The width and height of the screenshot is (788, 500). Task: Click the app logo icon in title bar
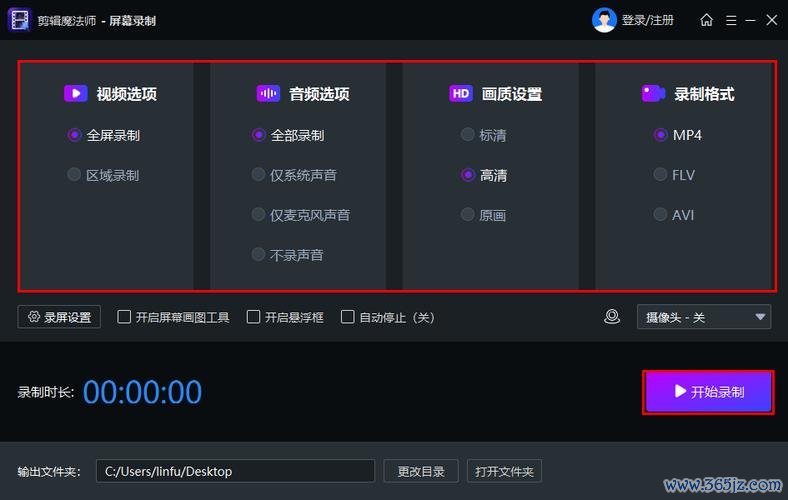[20, 20]
